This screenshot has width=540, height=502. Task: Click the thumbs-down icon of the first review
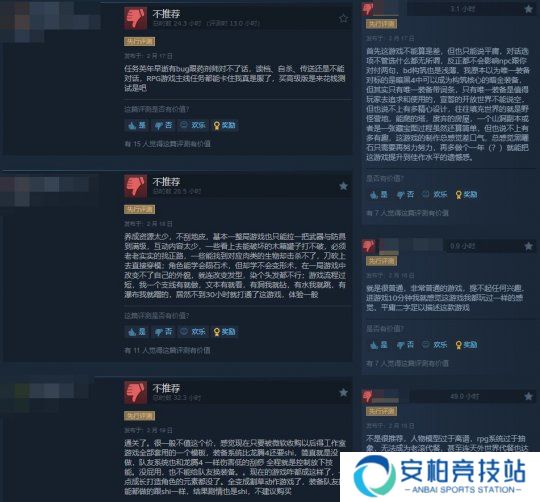[x=135, y=19]
